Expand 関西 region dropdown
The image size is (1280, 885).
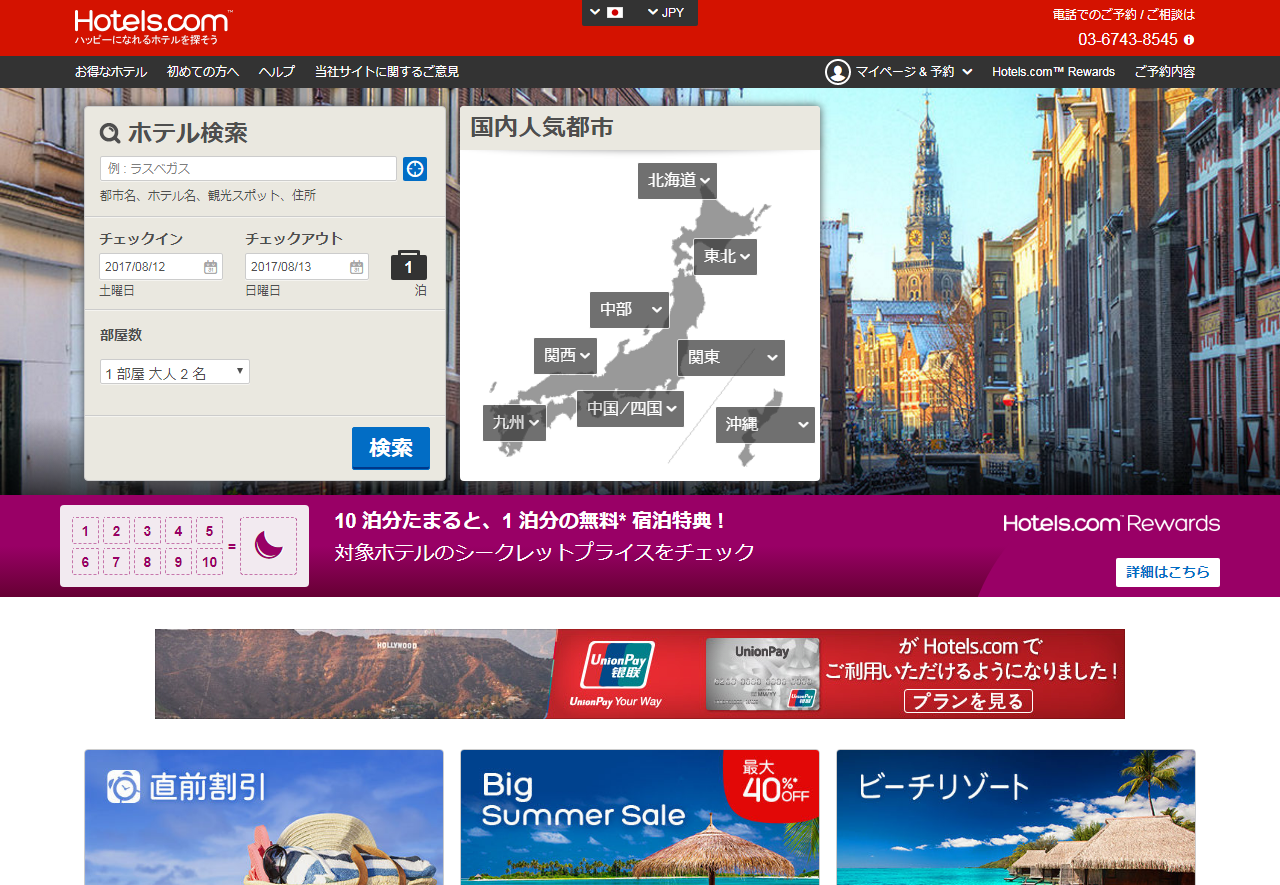pos(565,356)
